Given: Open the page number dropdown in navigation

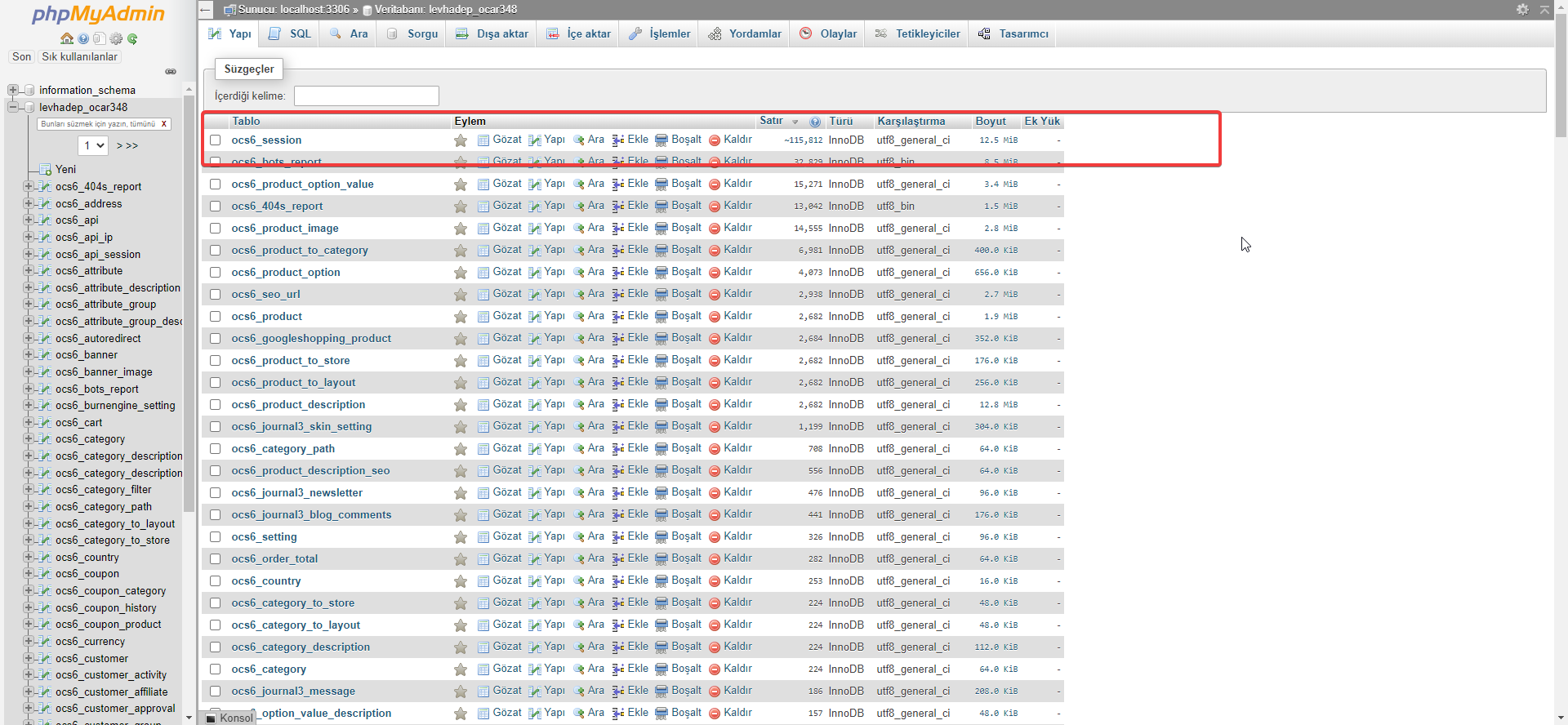Looking at the screenshot, I should (x=93, y=145).
